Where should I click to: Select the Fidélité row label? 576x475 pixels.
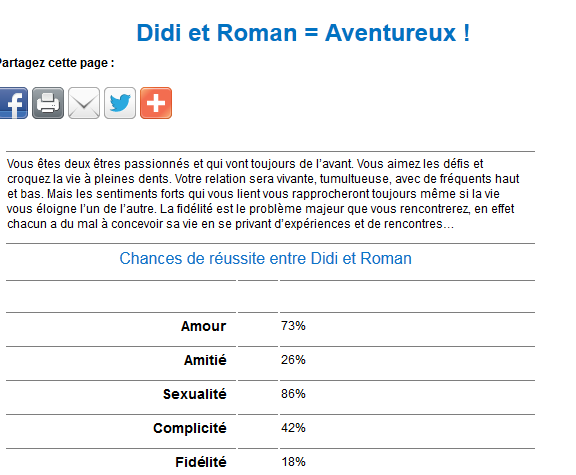201,462
